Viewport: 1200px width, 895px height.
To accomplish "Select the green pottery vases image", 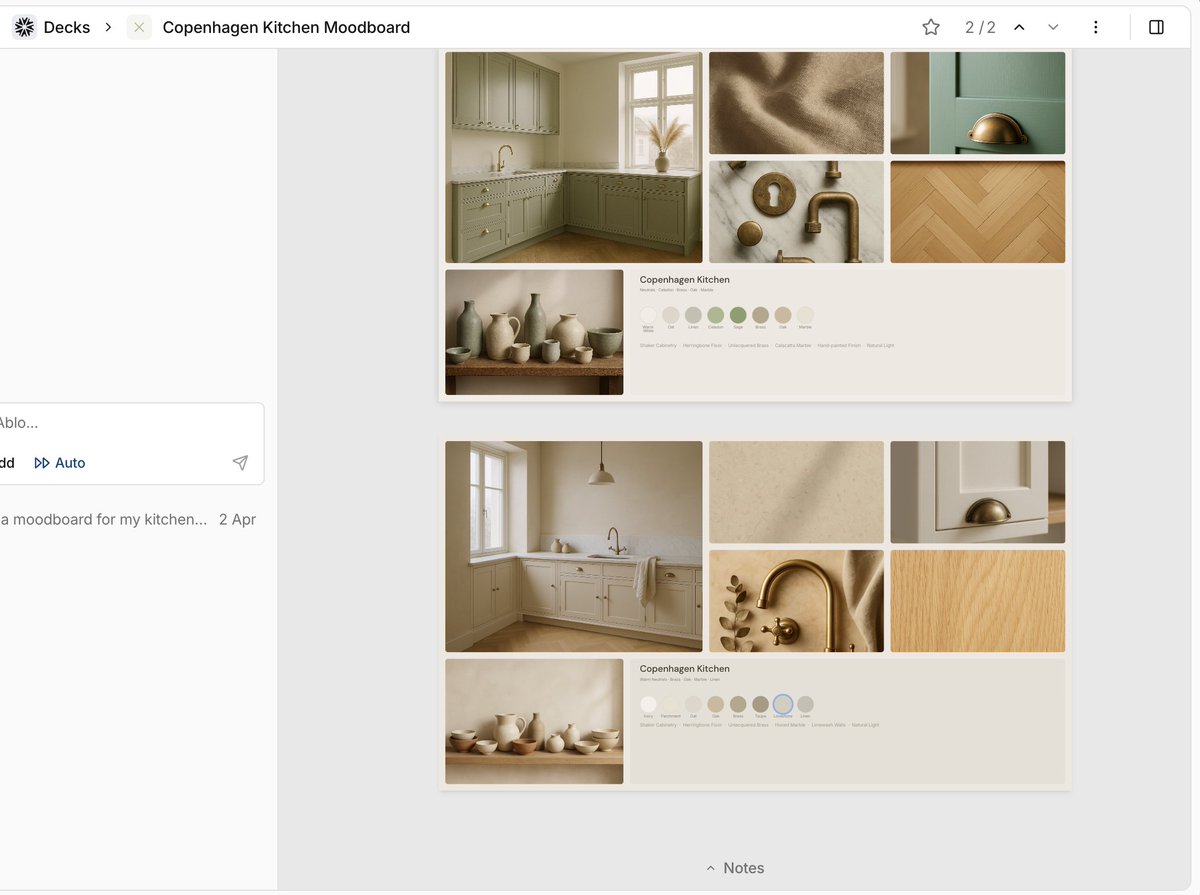I will [534, 332].
